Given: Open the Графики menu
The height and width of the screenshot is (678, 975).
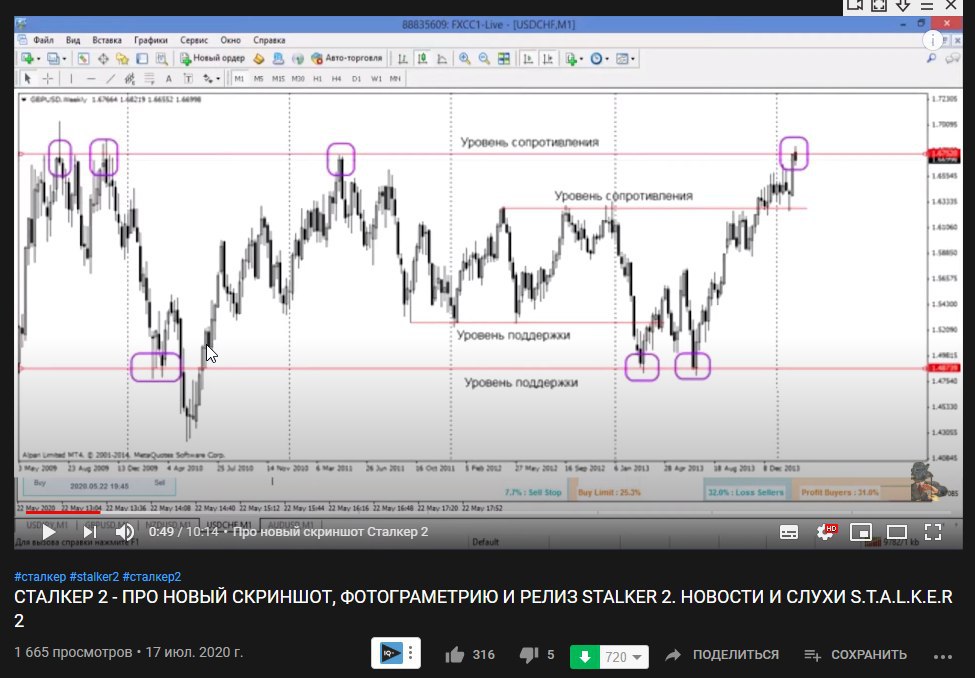Looking at the screenshot, I should pos(150,40).
